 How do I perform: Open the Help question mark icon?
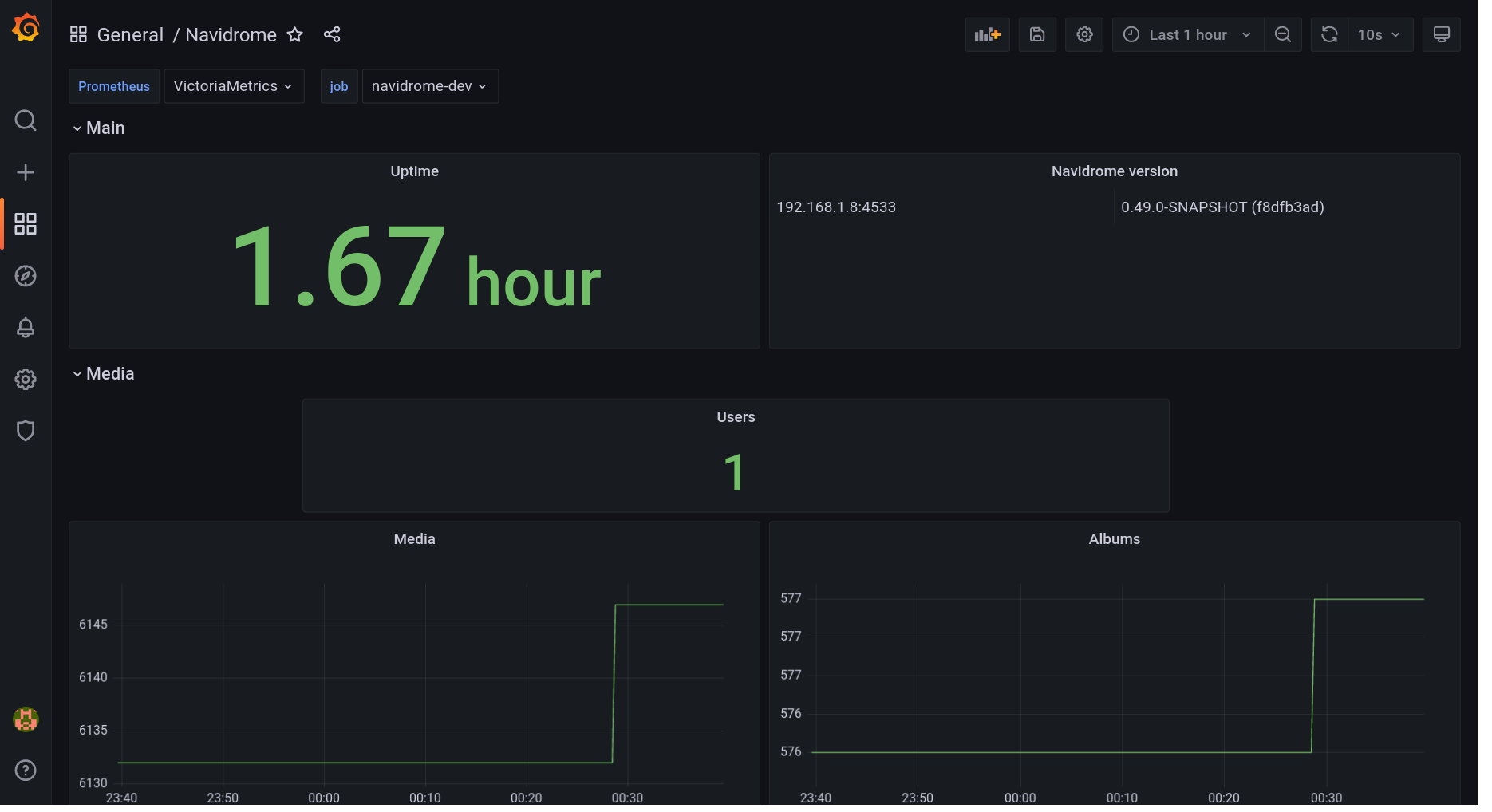point(26,770)
